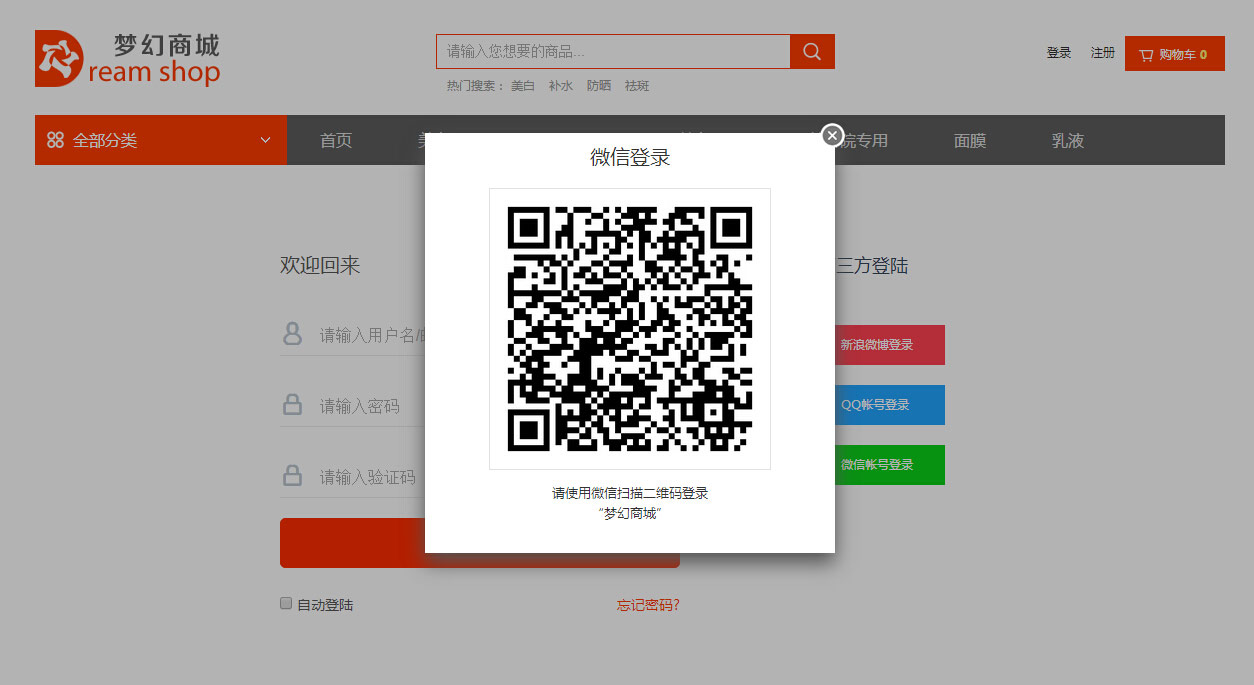The height and width of the screenshot is (685, 1254).
Task: Select hot search term 补水
Action: [561, 86]
